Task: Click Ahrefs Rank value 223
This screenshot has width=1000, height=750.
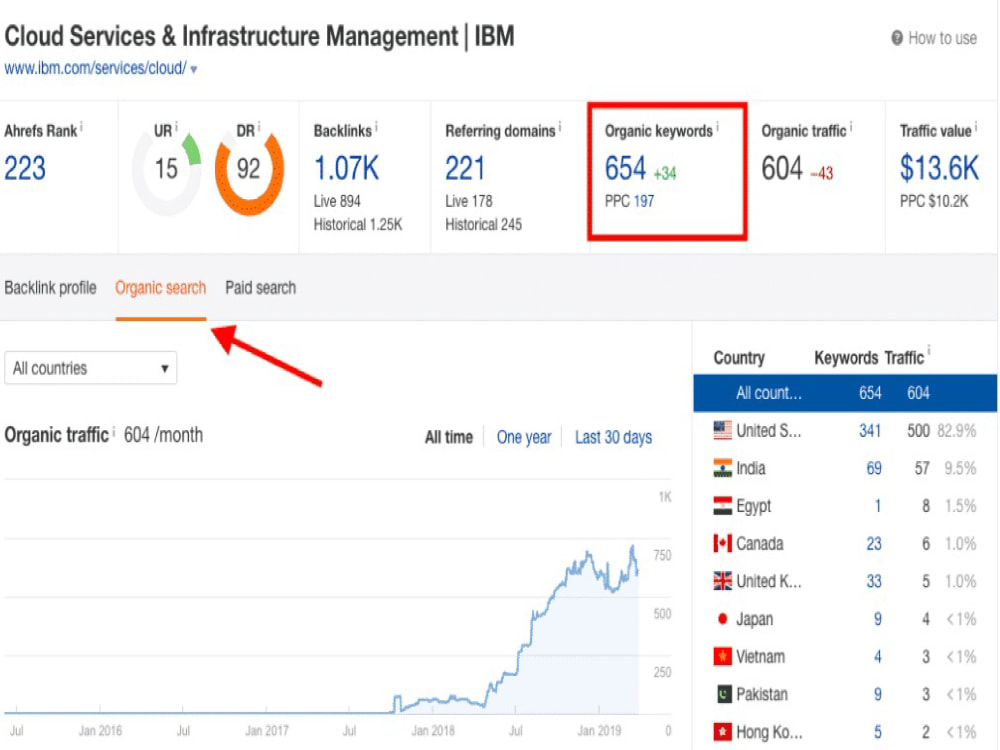Action: [x=25, y=169]
